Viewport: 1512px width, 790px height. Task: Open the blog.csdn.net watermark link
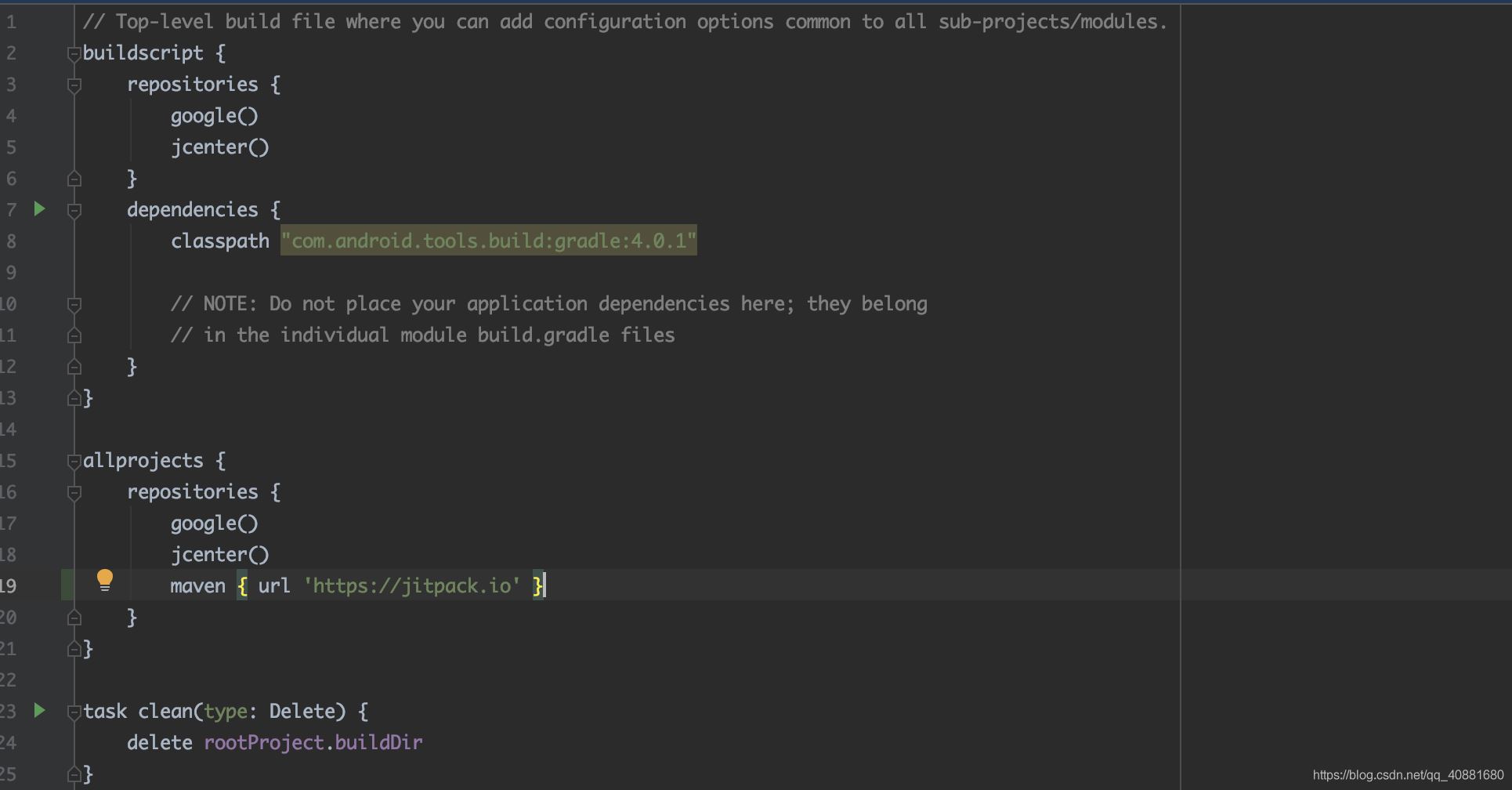tap(1408, 775)
